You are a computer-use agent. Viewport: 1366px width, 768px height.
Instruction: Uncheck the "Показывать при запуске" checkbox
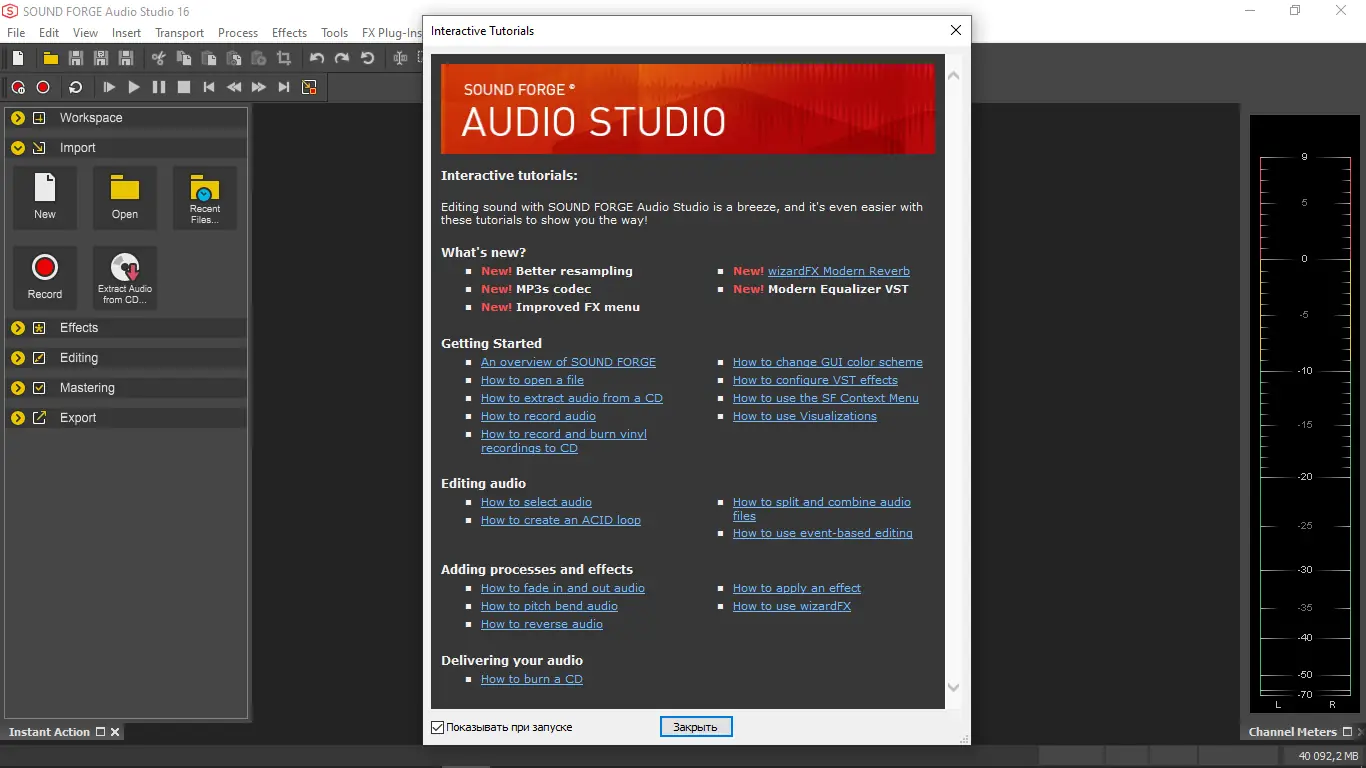coord(437,727)
